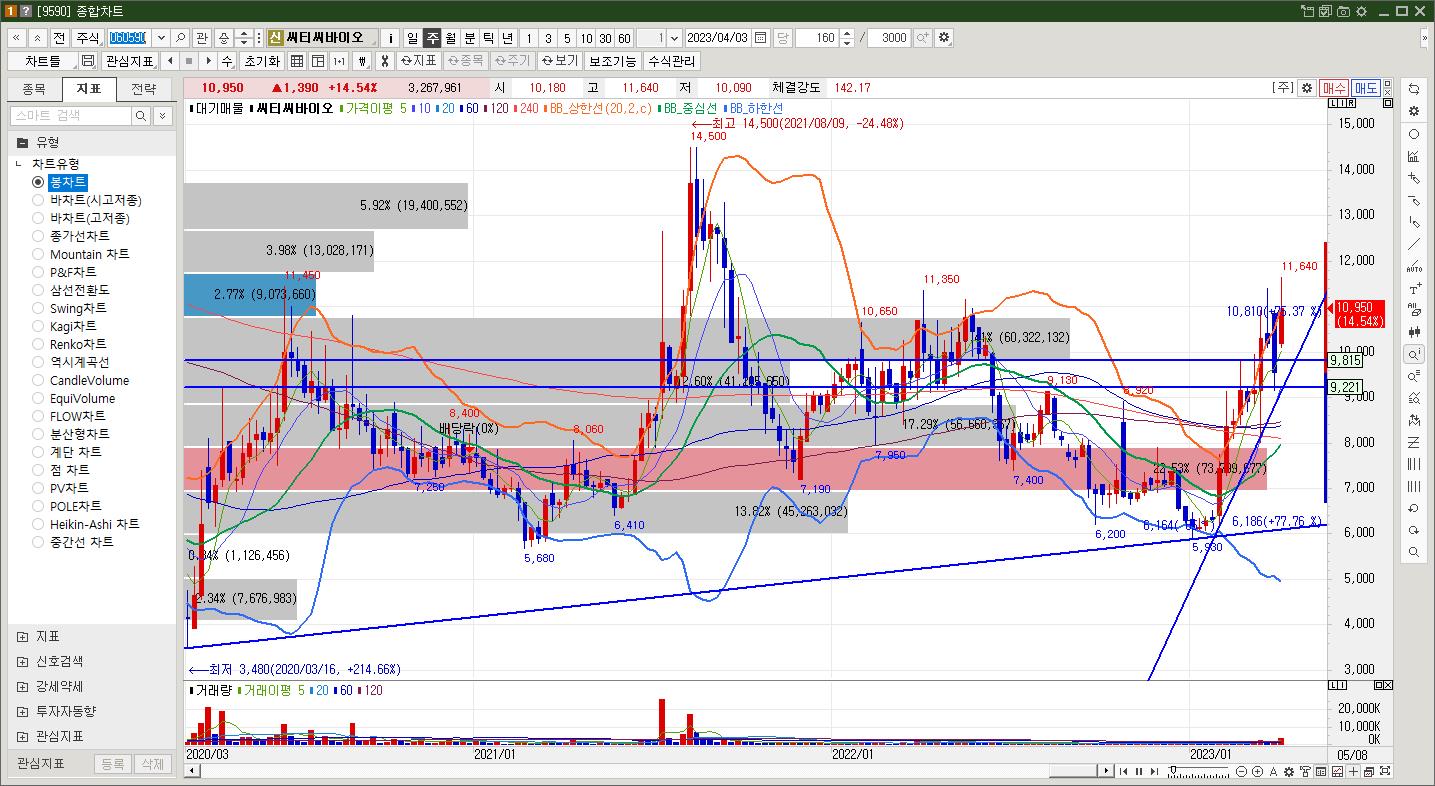1435x786 pixels.
Task: Select the 일 (daily) period button
Action: (412, 38)
